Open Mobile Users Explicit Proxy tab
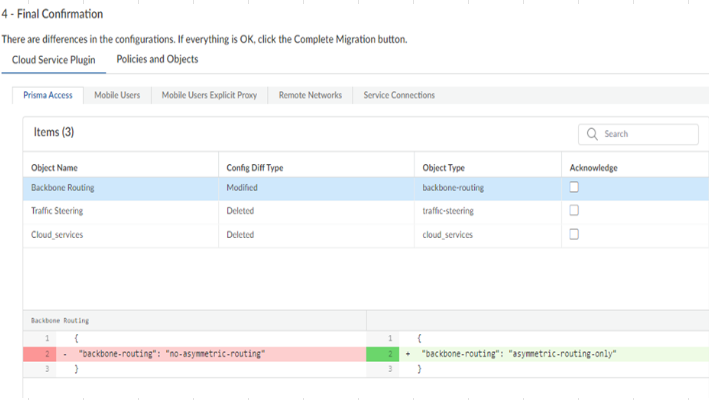The width and height of the screenshot is (709, 400). [x=209, y=95]
